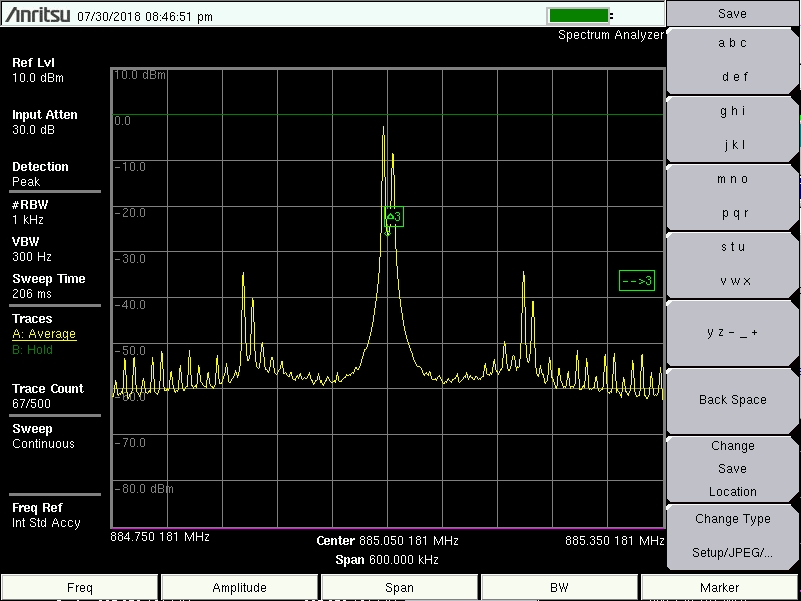Click the green "-->3" delta marker indicator

click(638, 281)
